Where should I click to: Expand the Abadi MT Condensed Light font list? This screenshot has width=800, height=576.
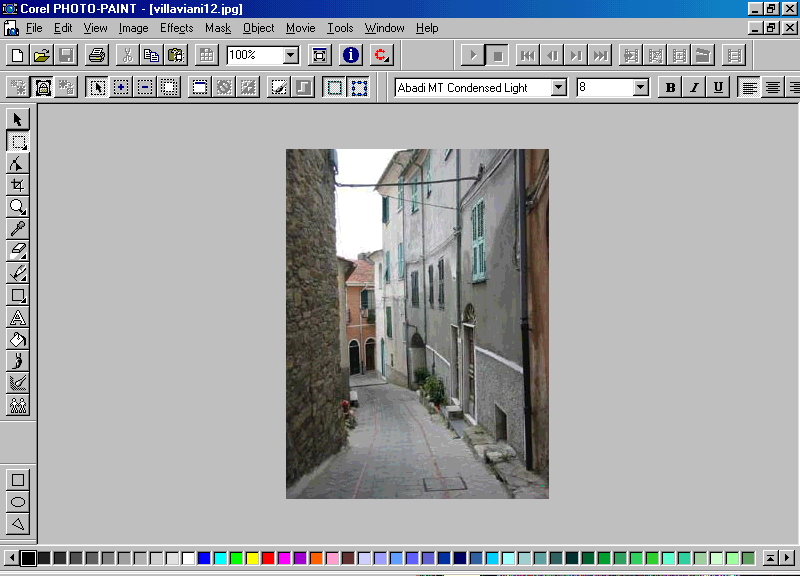559,88
